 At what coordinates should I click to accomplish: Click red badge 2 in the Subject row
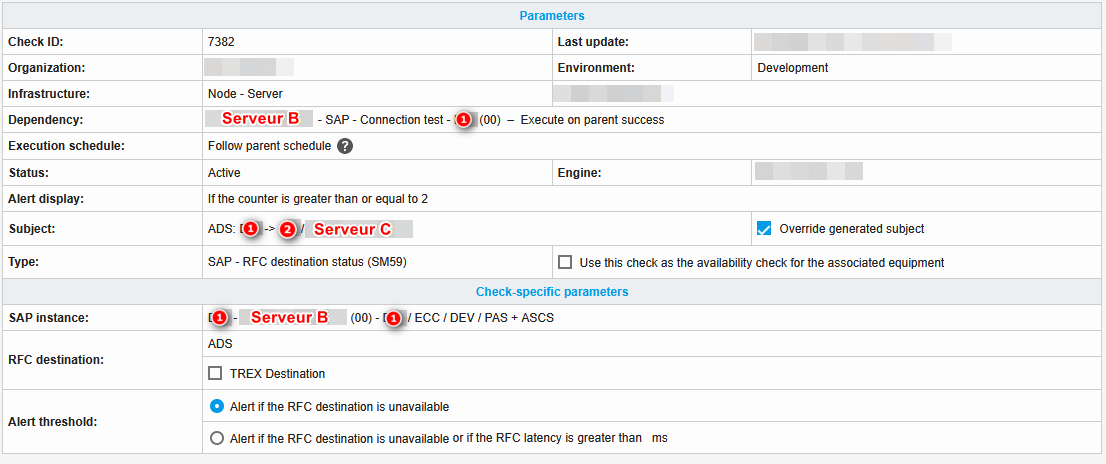tap(288, 229)
